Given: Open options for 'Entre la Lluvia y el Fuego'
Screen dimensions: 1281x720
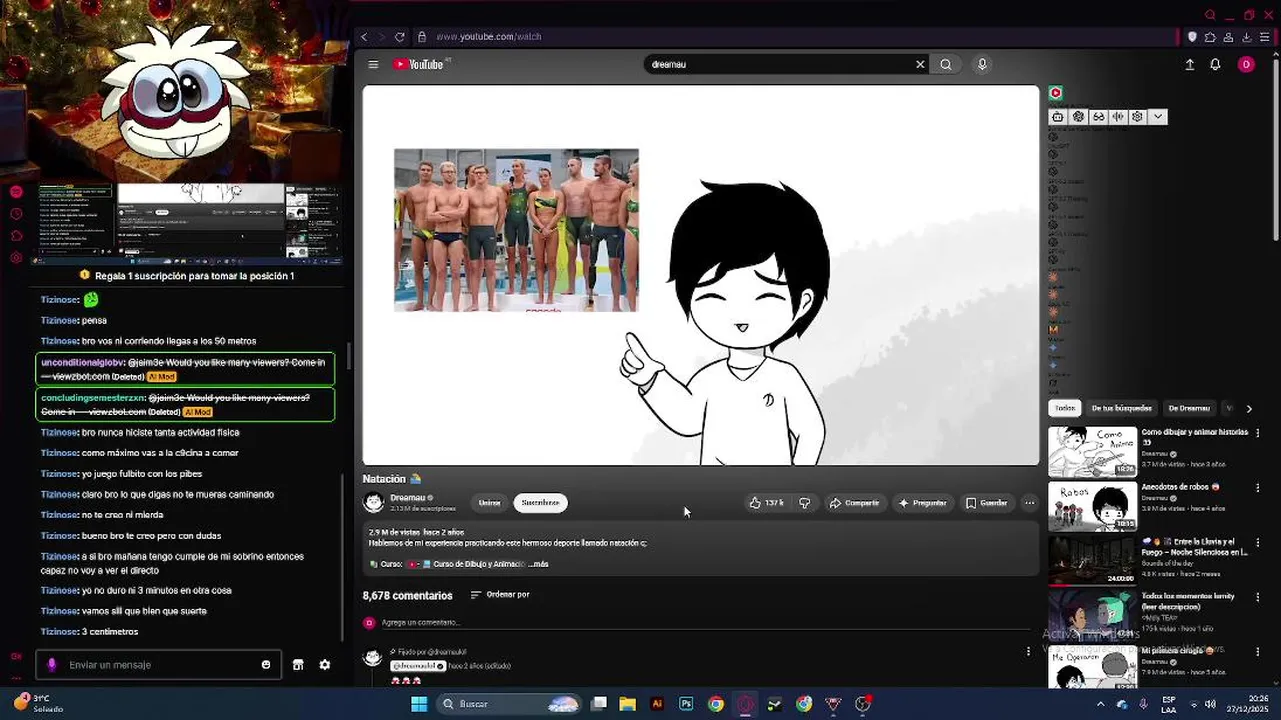Looking at the screenshot, I should [1258, 542].
